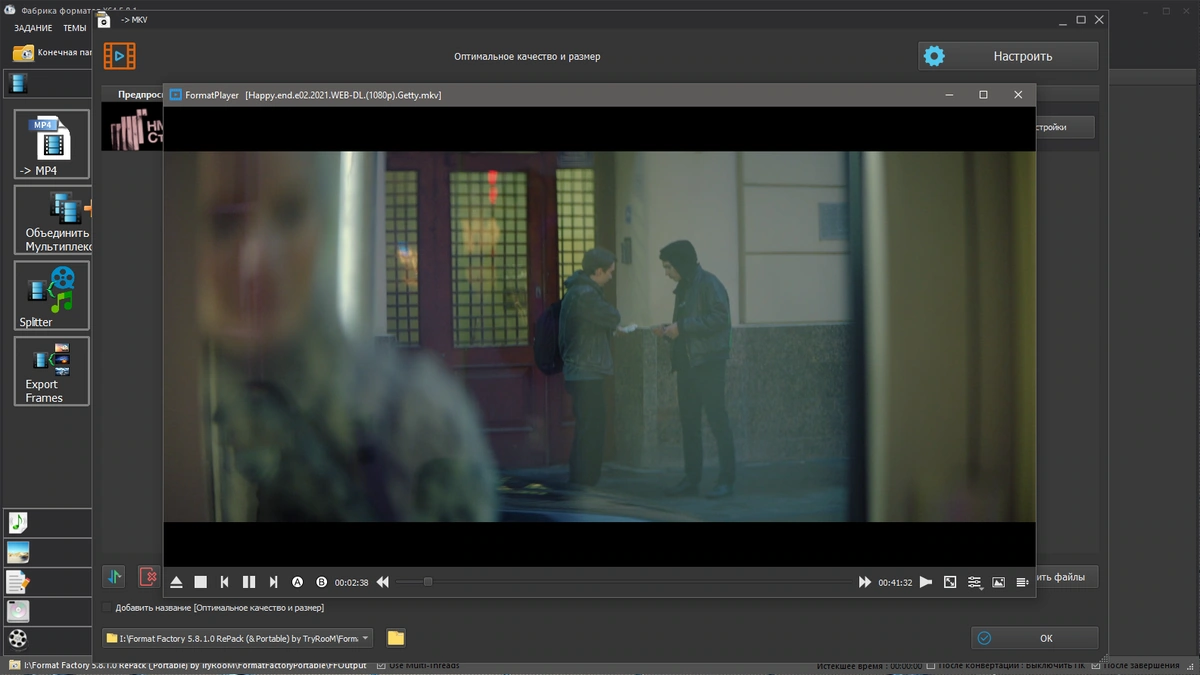Toggle fullscreen mode in FormatPlayer
Viewport: 1200px width, 675px height.
[950, 582]
